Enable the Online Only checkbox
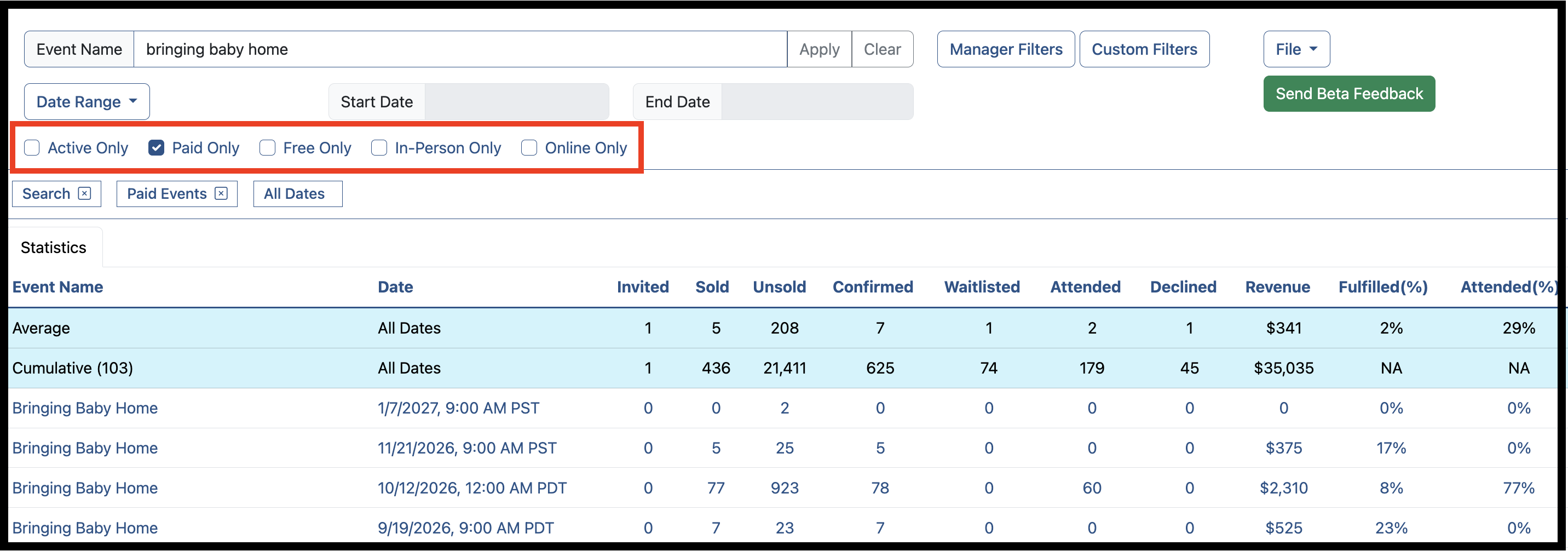 pyautogui.click(x=529, y=148)
